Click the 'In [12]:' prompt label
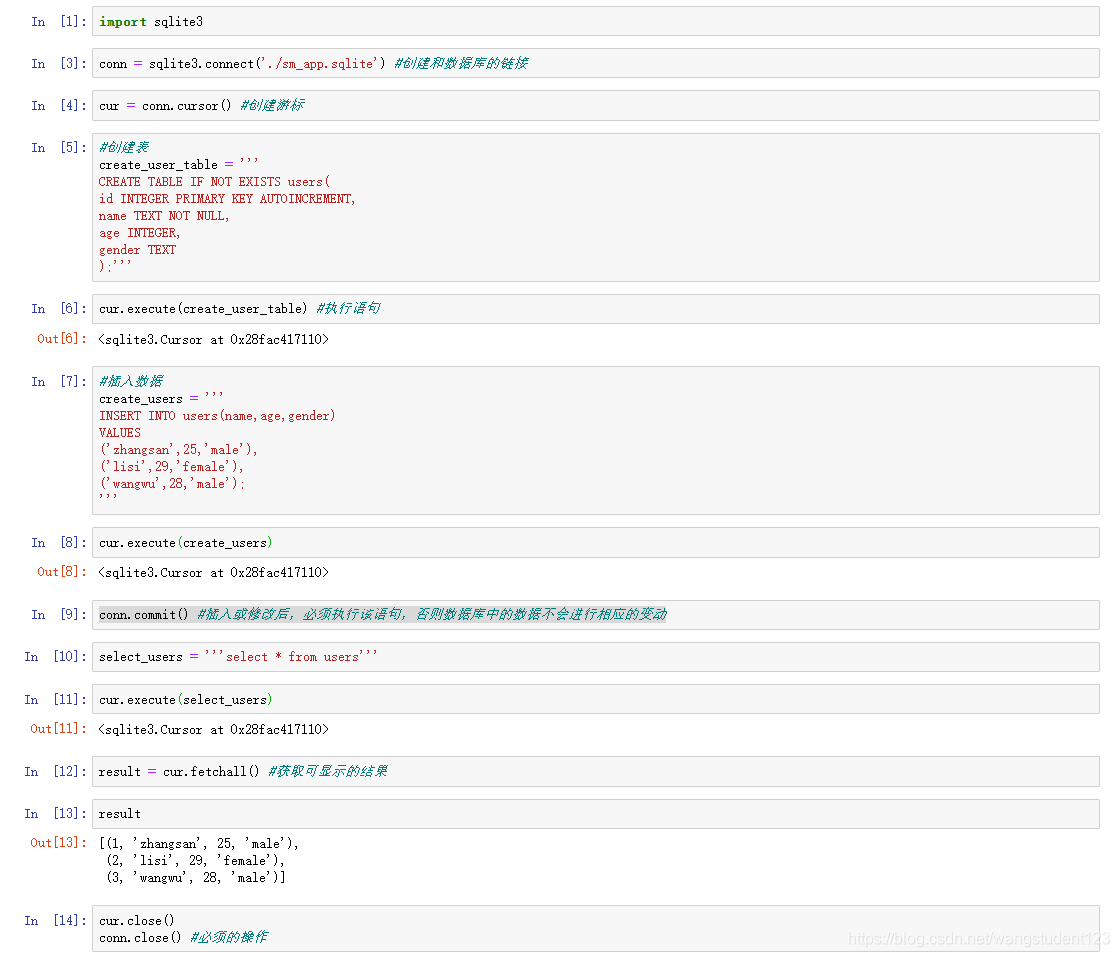Viewport: 1120px width, 957px height. [x=55, y=772]
